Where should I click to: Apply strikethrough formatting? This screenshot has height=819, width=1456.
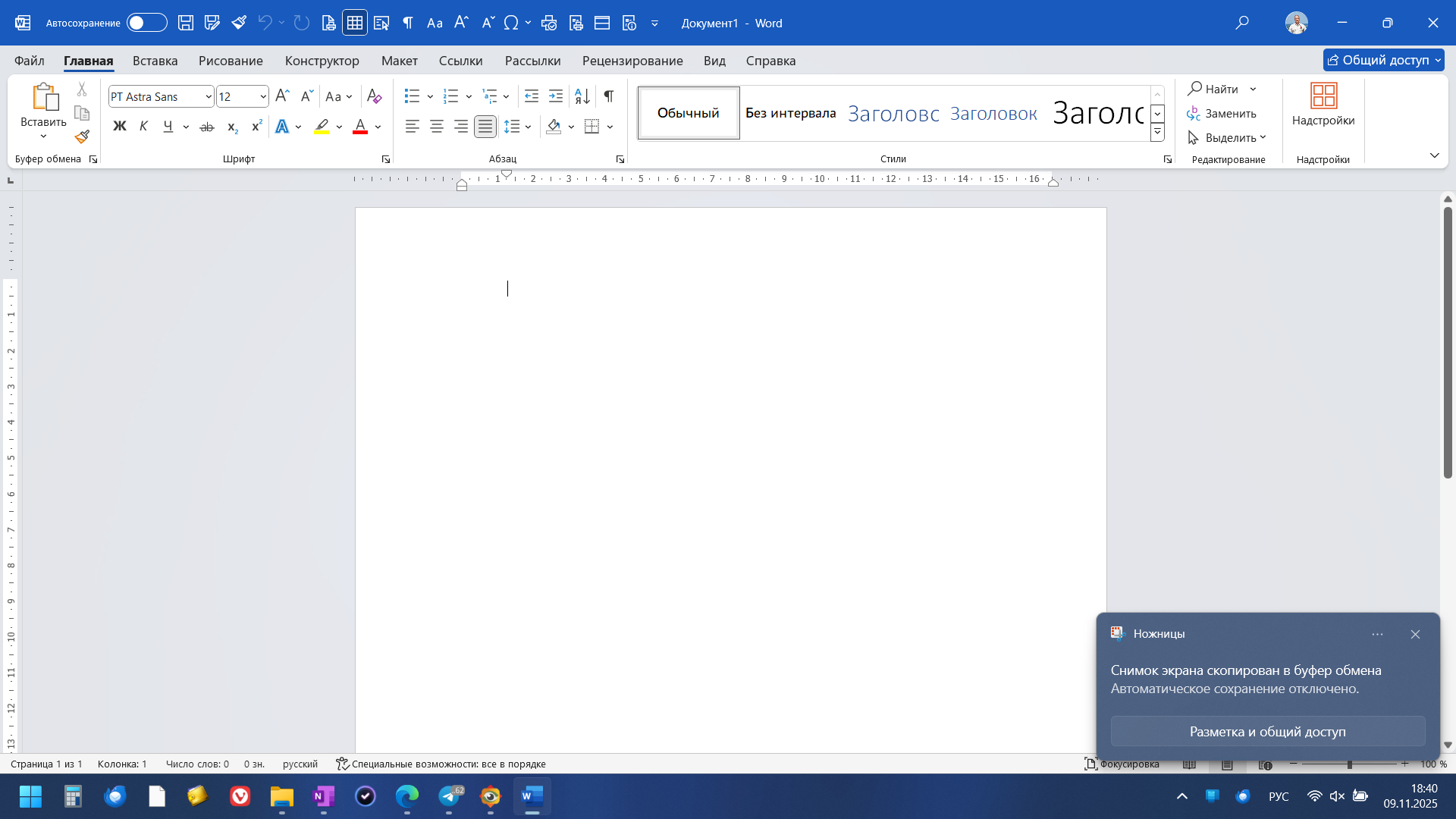[x=206, y=127]
